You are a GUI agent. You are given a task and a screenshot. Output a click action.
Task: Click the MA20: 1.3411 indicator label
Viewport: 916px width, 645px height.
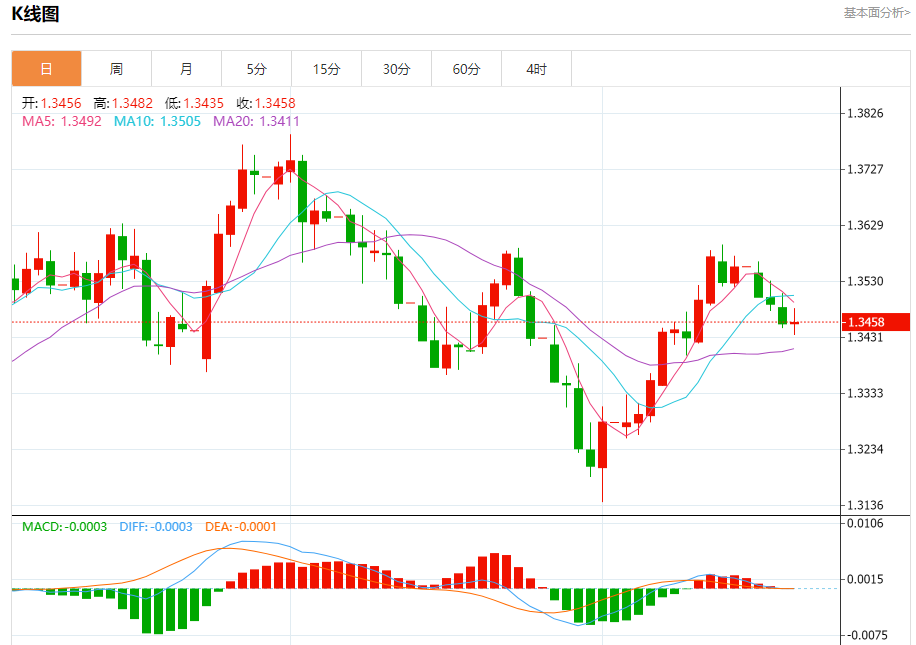pyautogui.click(x=256, y=122)
